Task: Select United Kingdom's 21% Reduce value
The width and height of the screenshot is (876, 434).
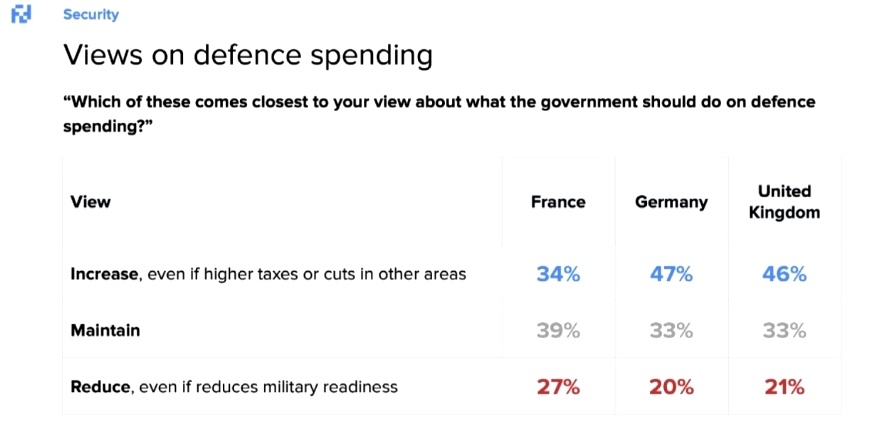Action: point(785,387)
